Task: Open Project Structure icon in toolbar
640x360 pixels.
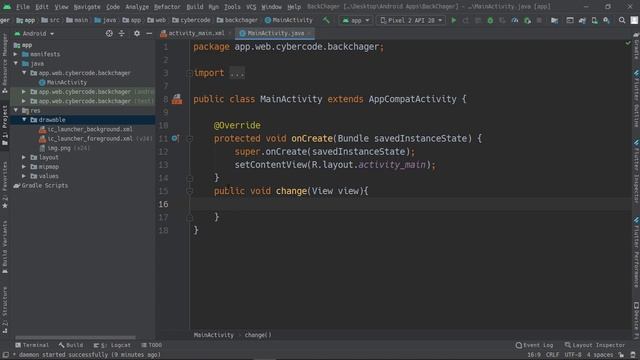Action: pyautogui.click(x=554, y=20)
